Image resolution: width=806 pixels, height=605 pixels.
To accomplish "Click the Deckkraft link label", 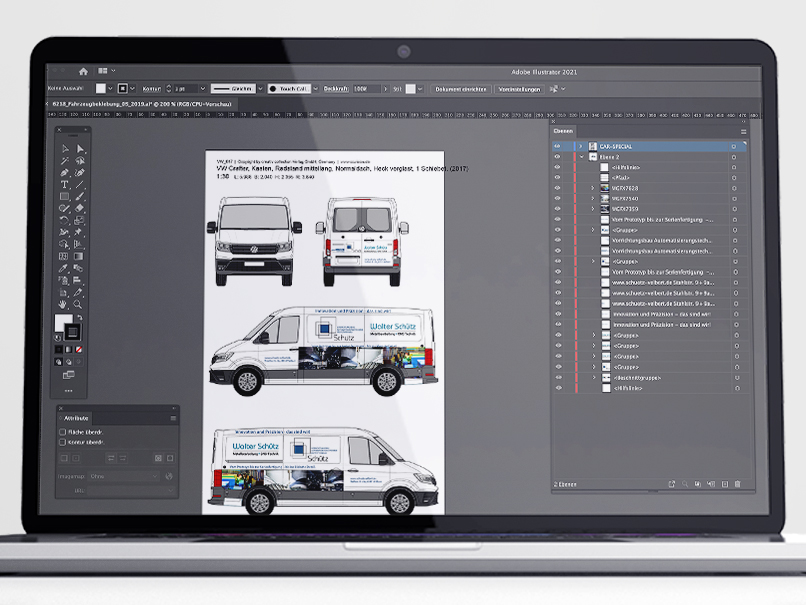I will [x=336, y=88].
